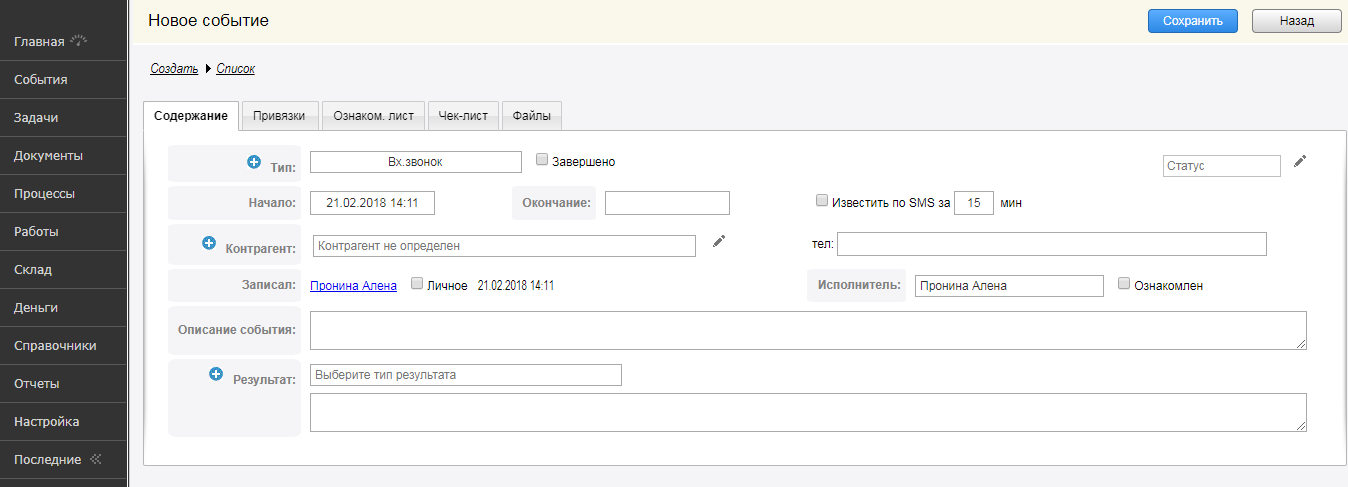The width and height of the screenshot is (1348, 487).
Task: Switch to the Привязки tab
Action: pos(280,116)
